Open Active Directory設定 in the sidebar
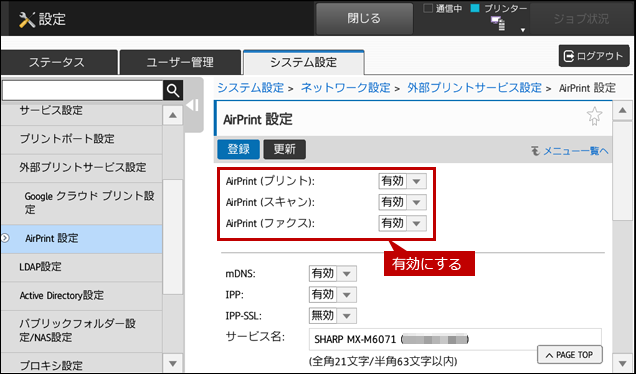Viewport: 636px width, 374px height. (81, 295)
